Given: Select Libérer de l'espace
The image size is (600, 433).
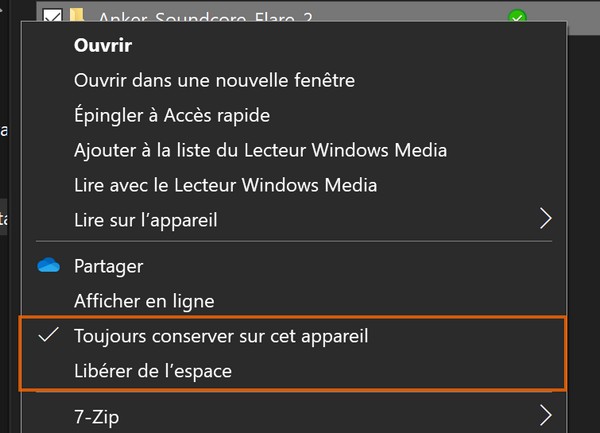Looking at the screenshot, I should (x=153, y=371).
